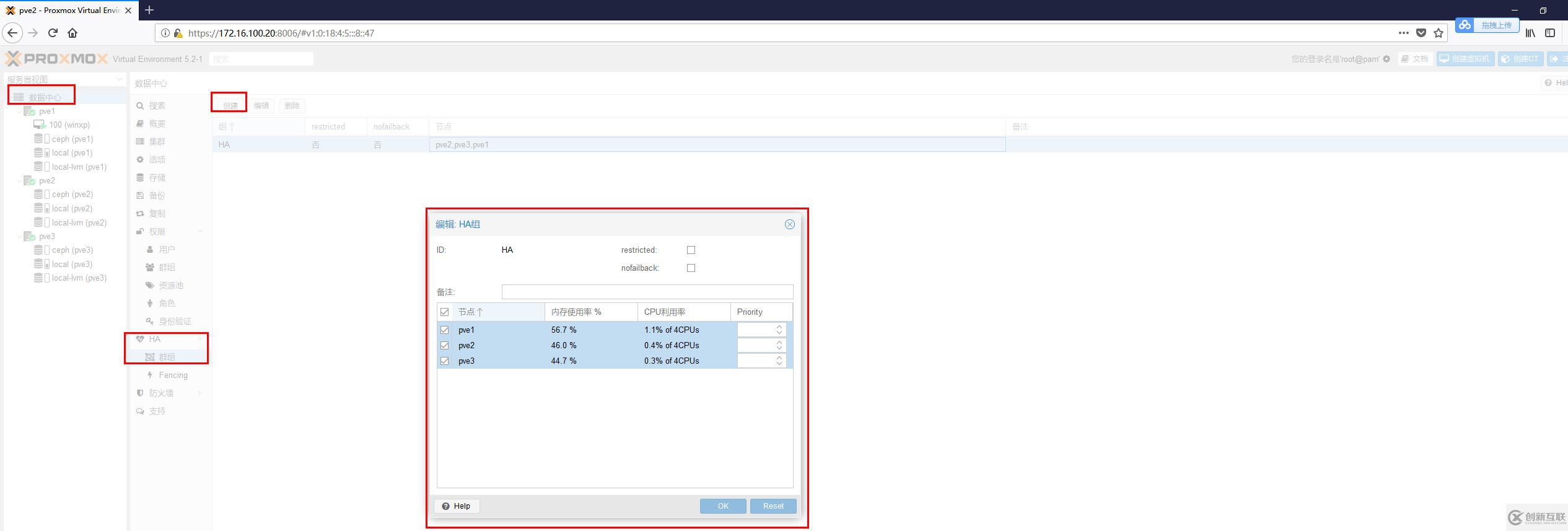Click the 创建虚拟机 create VM button
The image size is (1568, 531).
[x=1465, y=59]
